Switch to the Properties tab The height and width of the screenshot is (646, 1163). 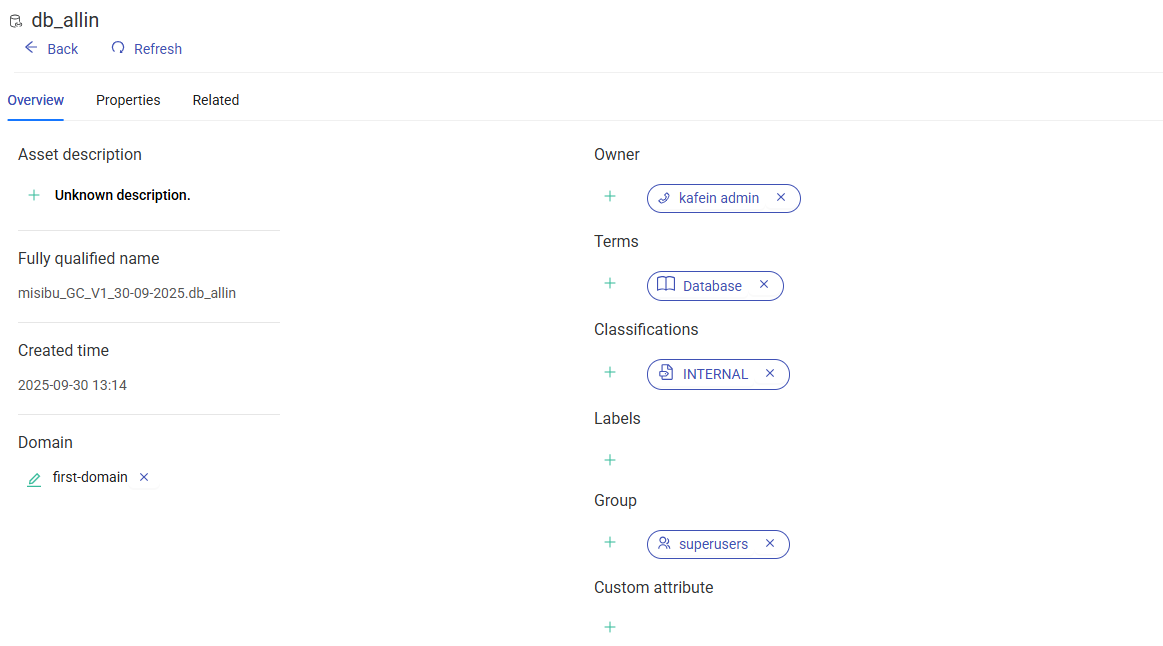128,100
